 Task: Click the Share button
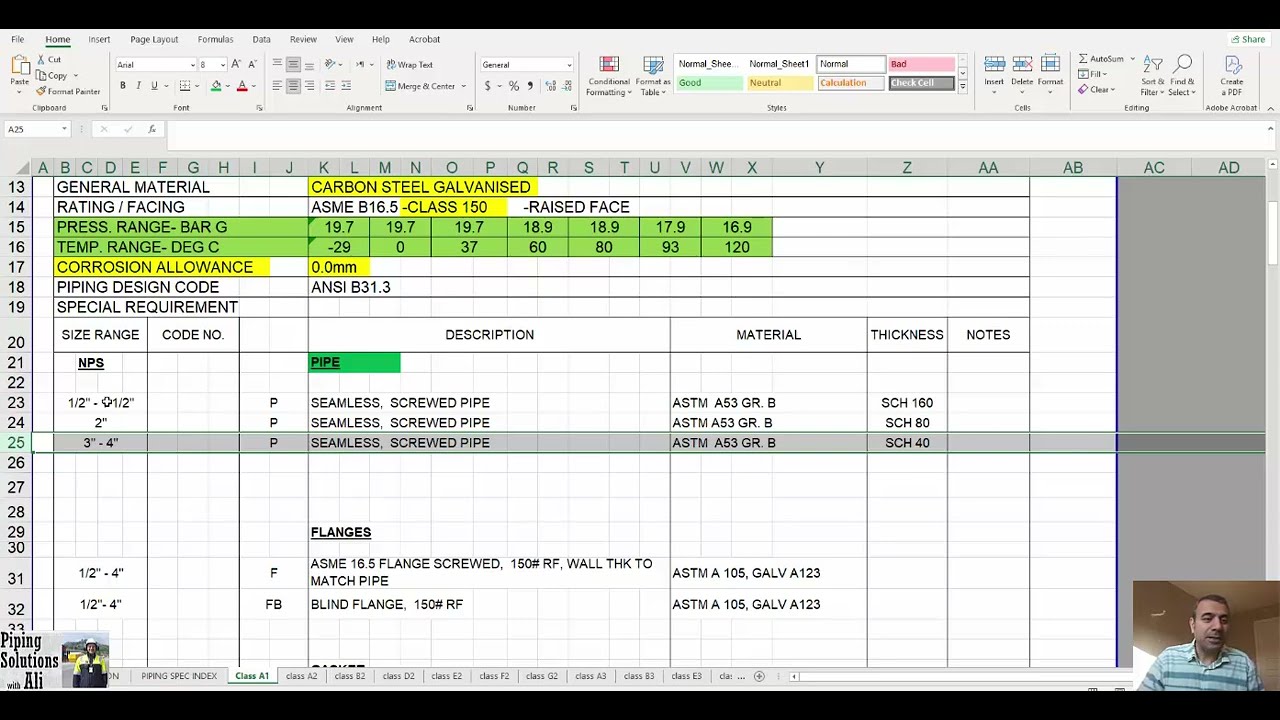[1248, 39]
